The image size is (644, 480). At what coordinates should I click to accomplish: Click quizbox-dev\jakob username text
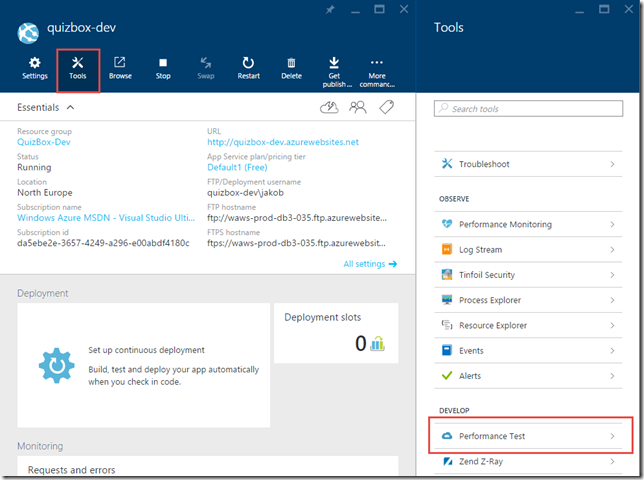(245, 193)
